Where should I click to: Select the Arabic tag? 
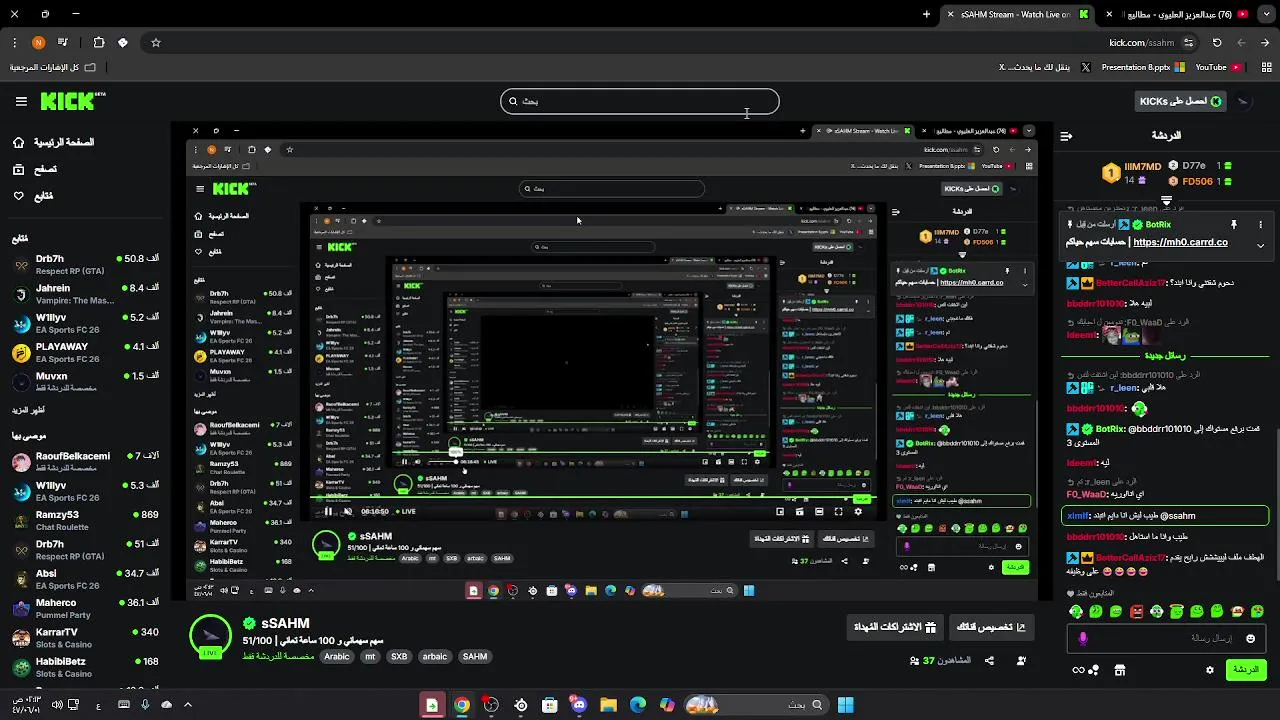click(337, 657)
